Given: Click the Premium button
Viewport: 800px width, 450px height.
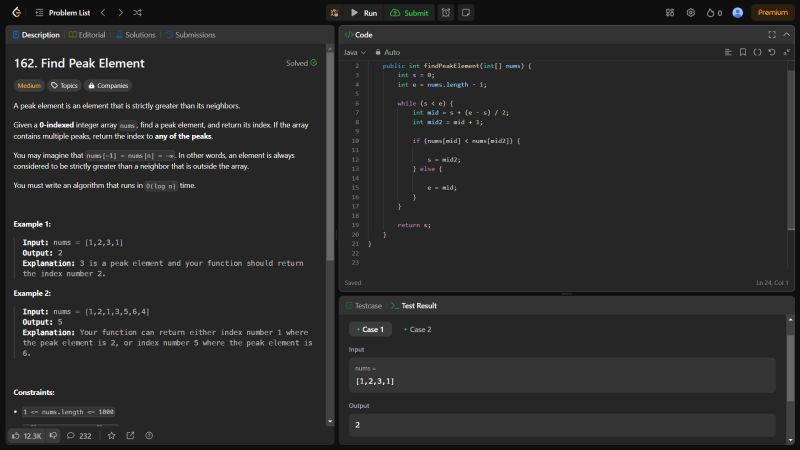Looking at the screenshot, I should click(772, 12).
